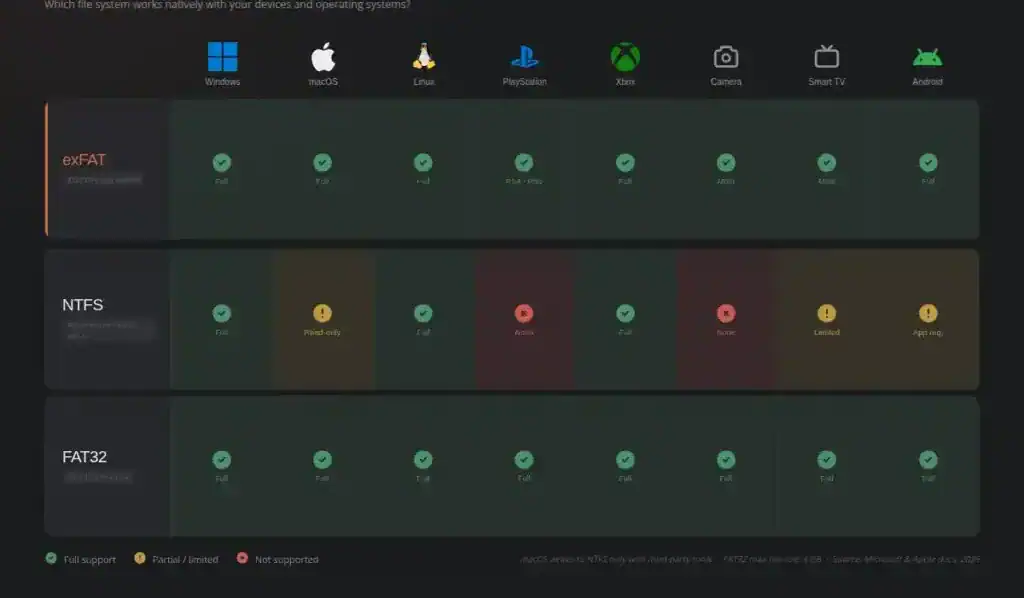
Task: Click the Camera icon in header
Action: coord(726,57)
